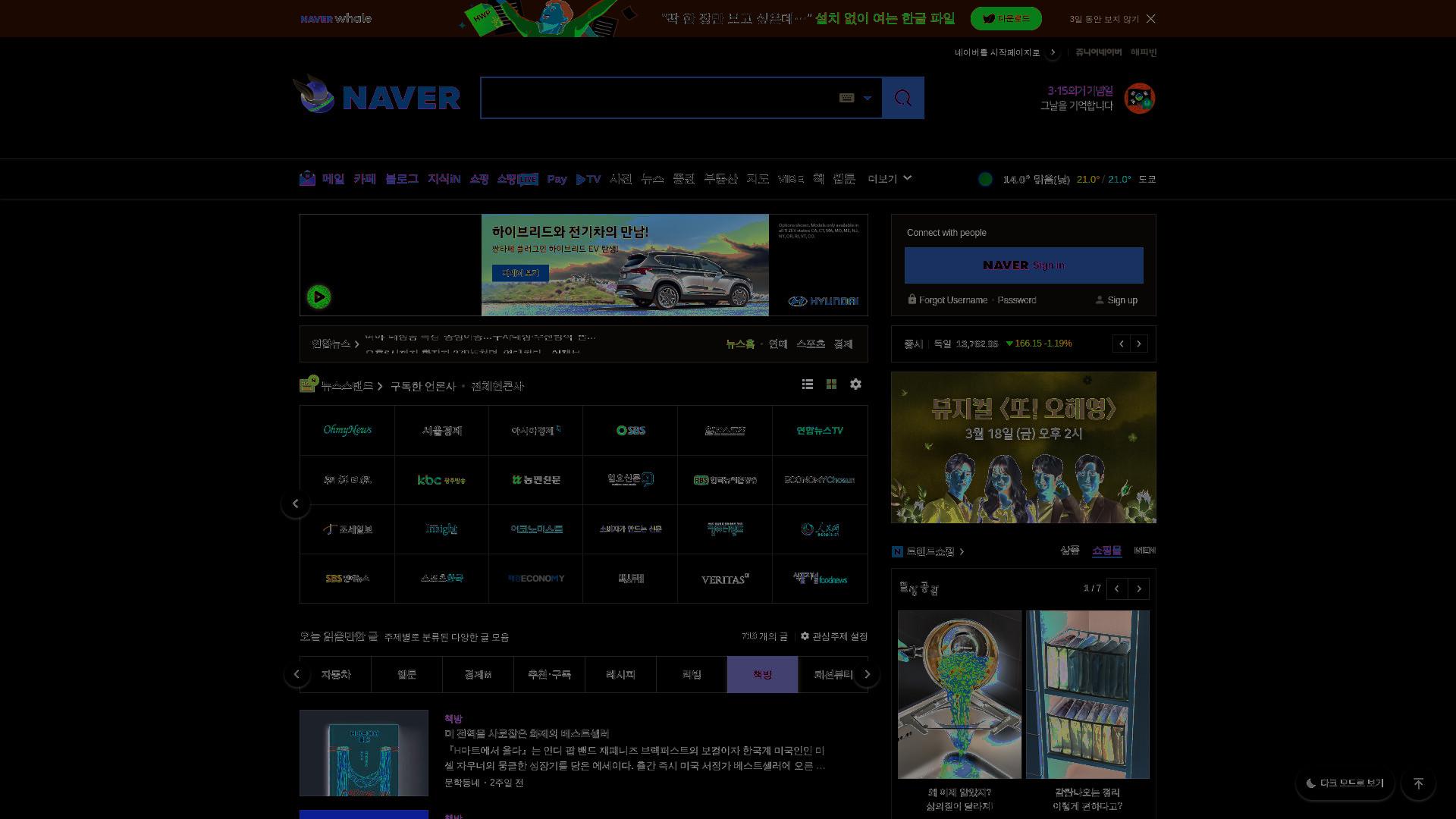Toggle 다크 모드로 보기 dark mode
1456x819 pixels.
click(1345, 783)
